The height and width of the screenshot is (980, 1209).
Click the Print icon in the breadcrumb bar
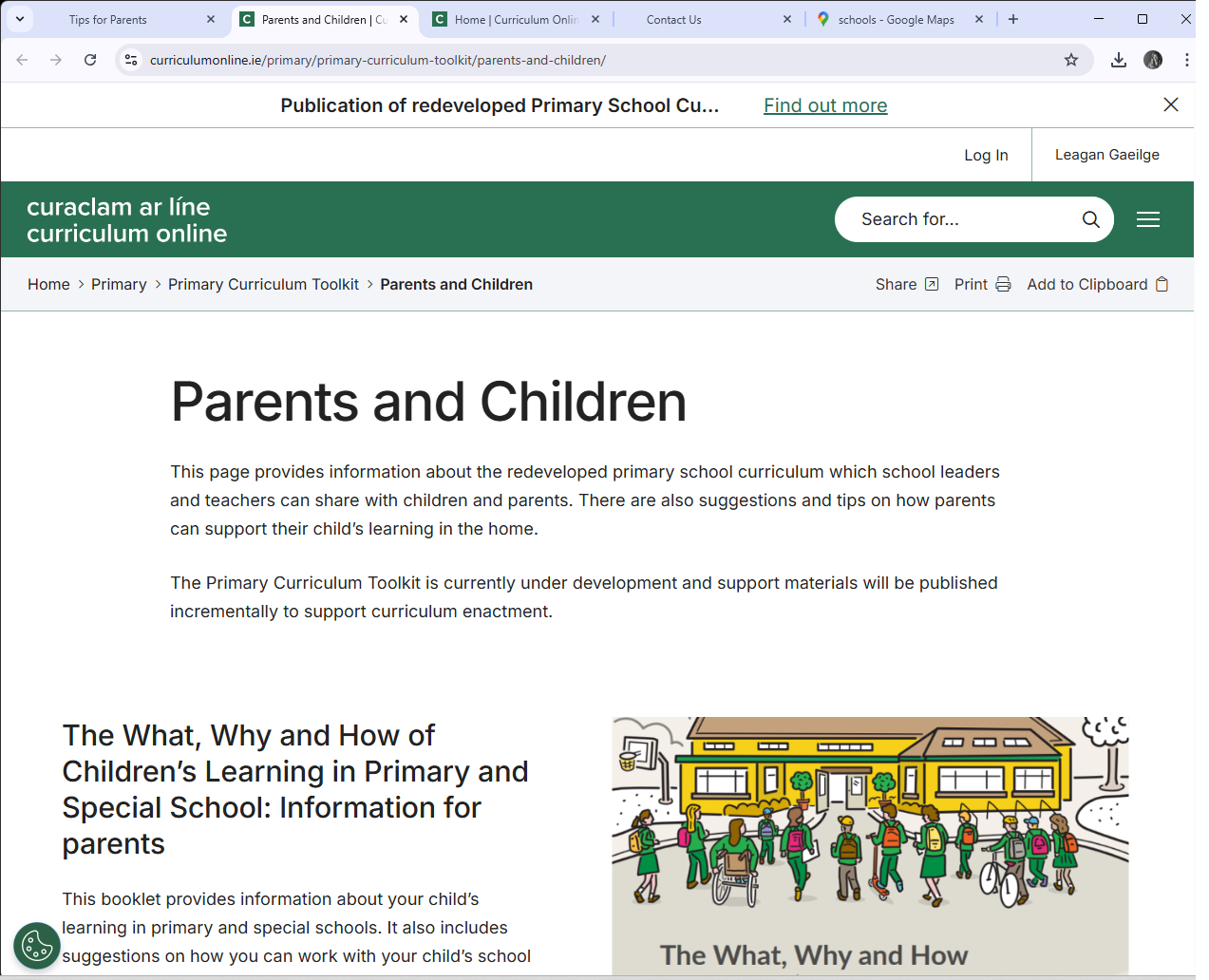[1005, 284]
